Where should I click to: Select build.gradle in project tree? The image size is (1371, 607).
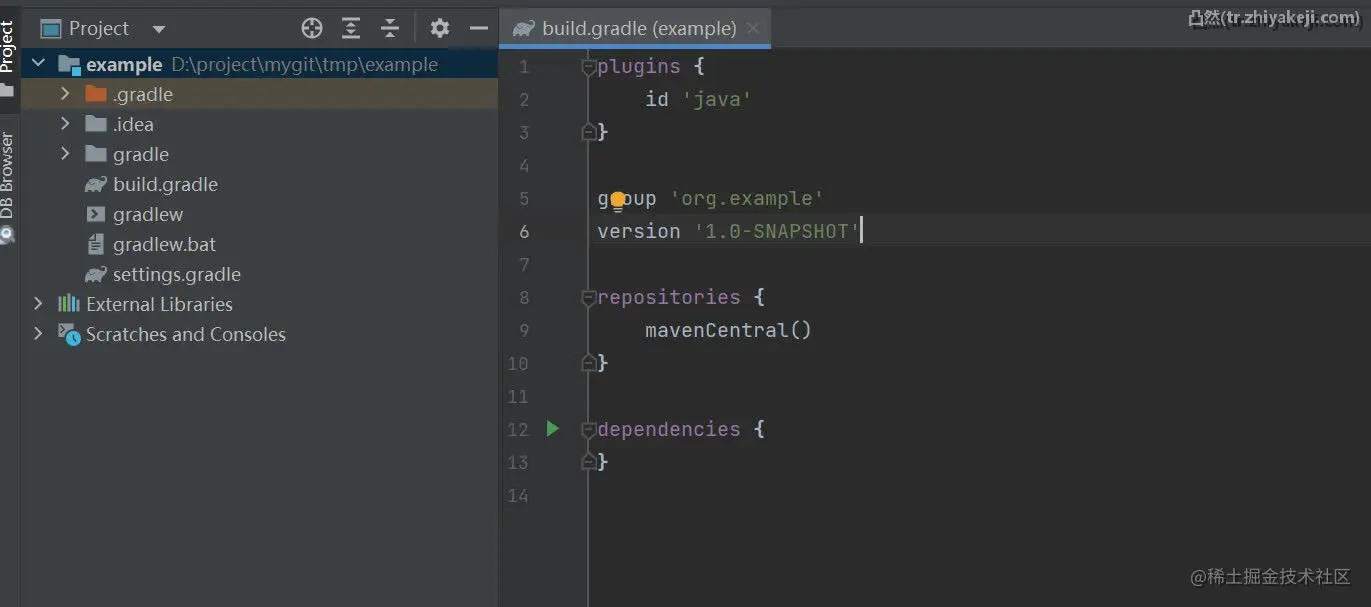tap(260, 184)
